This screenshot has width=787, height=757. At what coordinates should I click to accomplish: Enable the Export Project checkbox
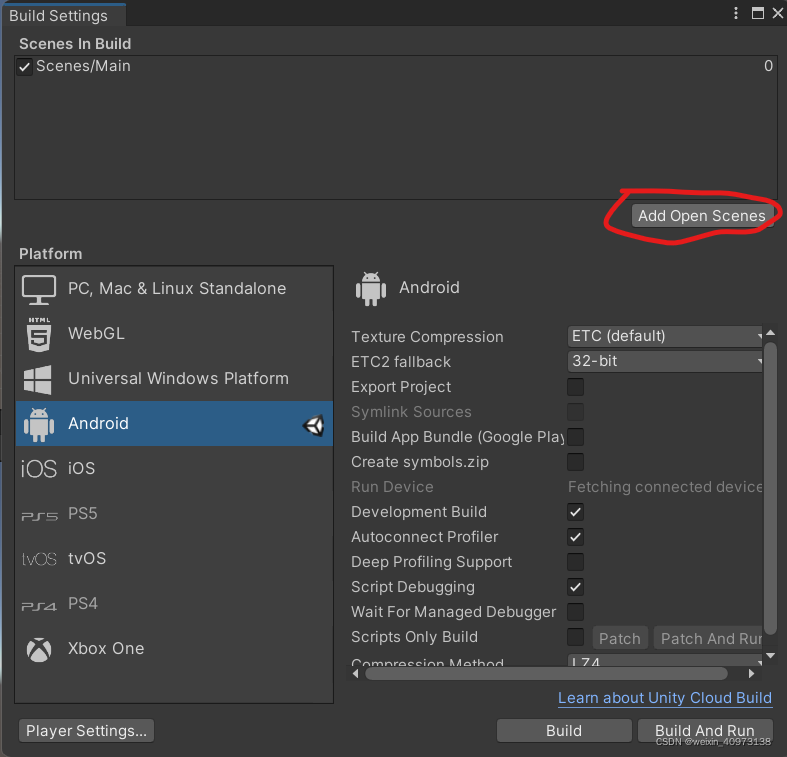[575, 387]
